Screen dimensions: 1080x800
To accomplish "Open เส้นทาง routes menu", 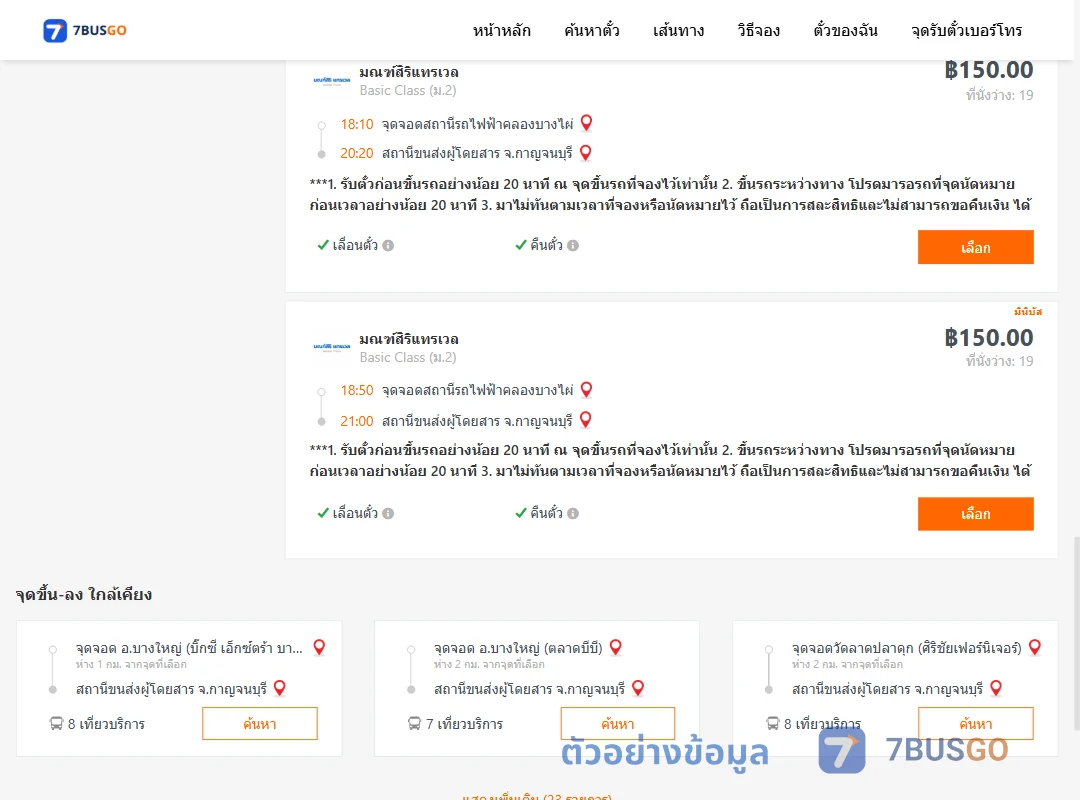I will pyautogui.click(x=678, y=30).
